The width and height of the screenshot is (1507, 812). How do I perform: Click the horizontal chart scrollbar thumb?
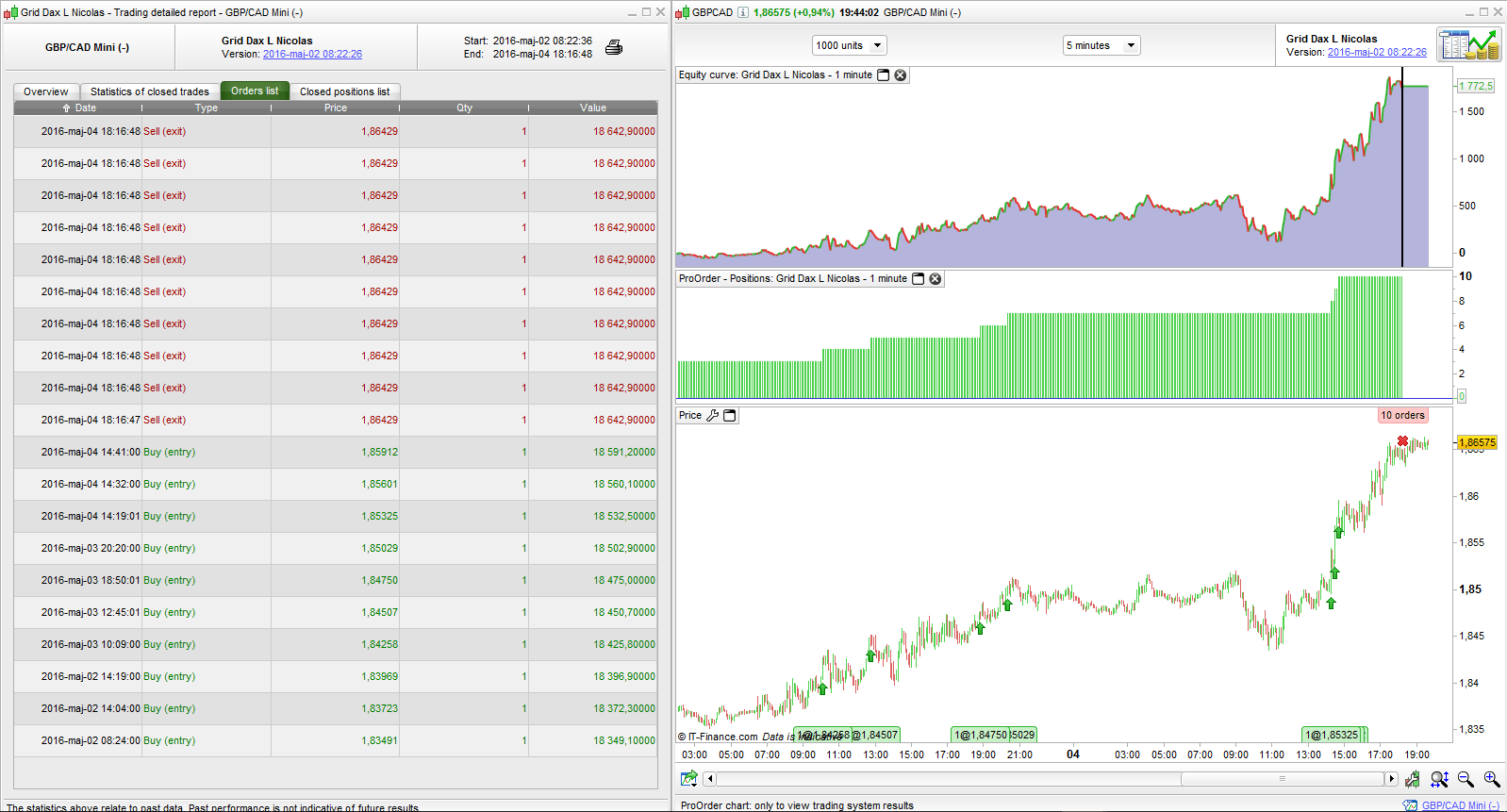click(1282, 779)
